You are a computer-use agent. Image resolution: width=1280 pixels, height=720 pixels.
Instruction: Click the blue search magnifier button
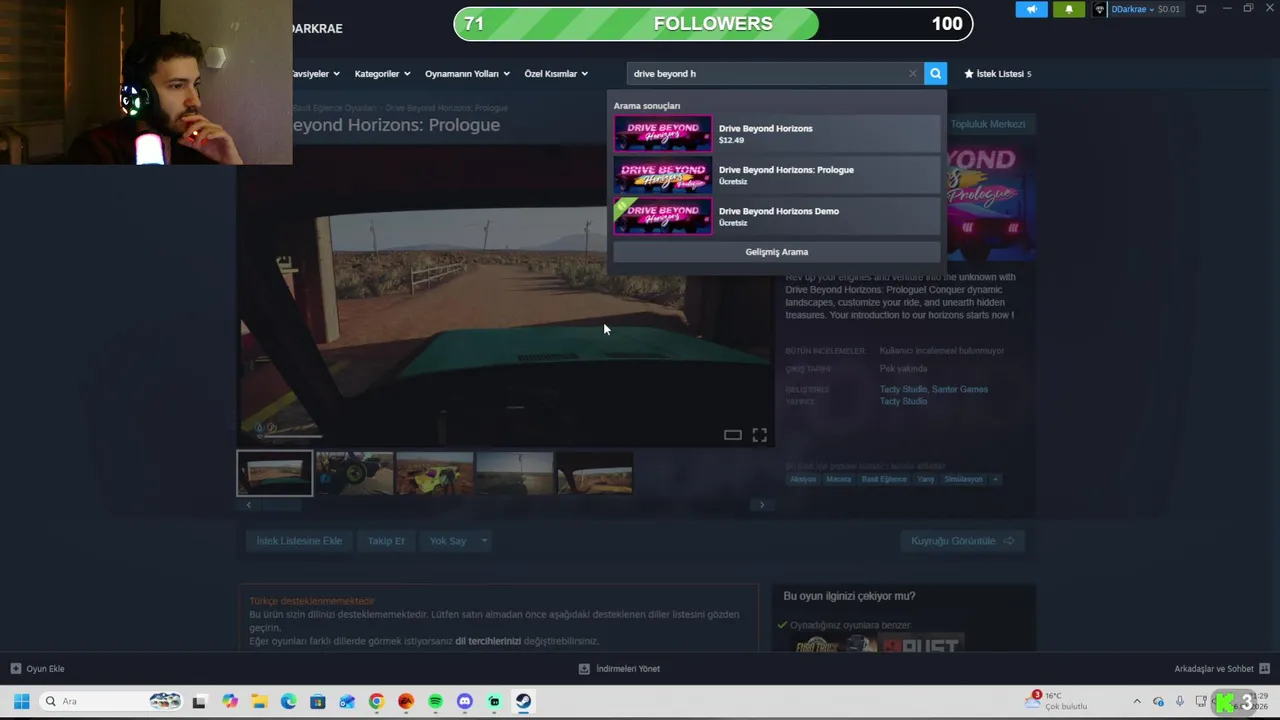point(935,73)
